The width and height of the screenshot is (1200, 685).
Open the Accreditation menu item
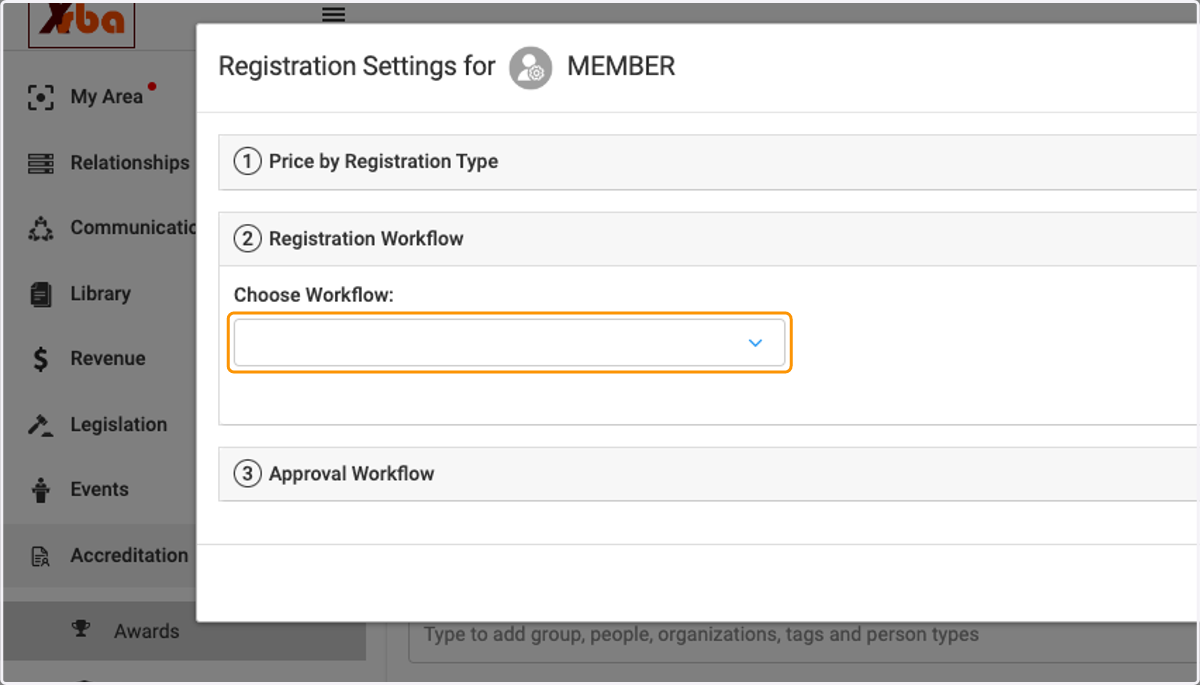[x=129, y=556]
